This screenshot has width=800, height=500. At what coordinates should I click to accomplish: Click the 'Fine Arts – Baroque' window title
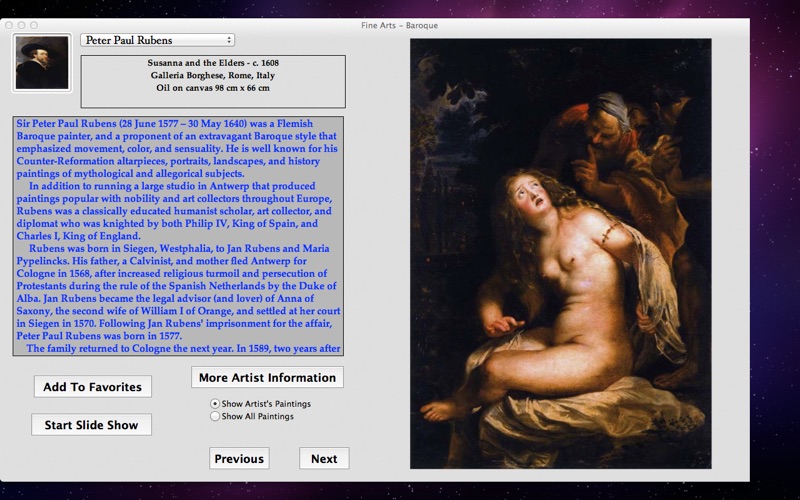point(399,26)
